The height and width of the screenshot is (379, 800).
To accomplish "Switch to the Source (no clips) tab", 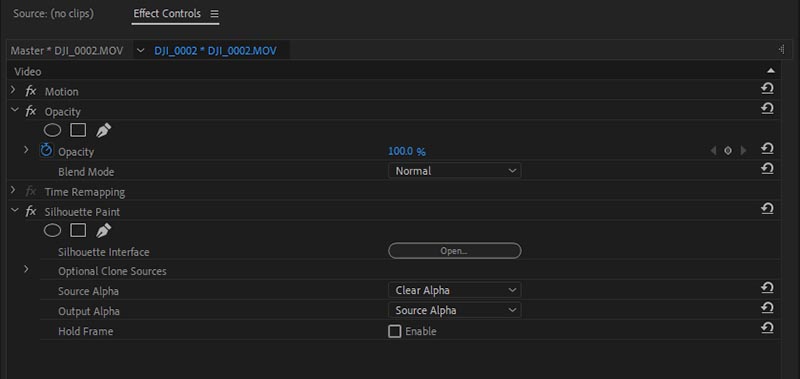I will point(54,14).
